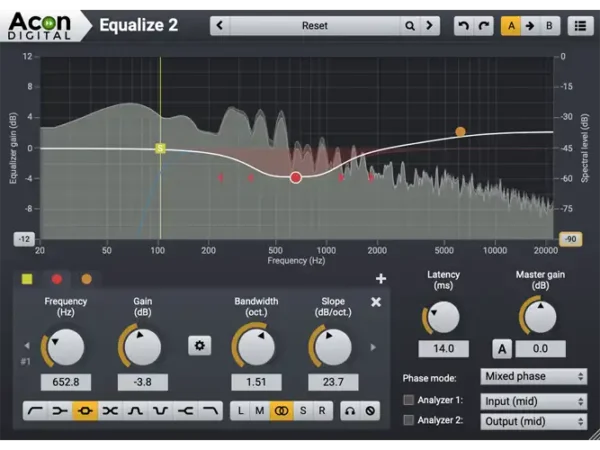The width and height of the screenshot is (600, 450).
Task: Open Analyzer 1 source dropdown
Action: [x=533, y=401]
